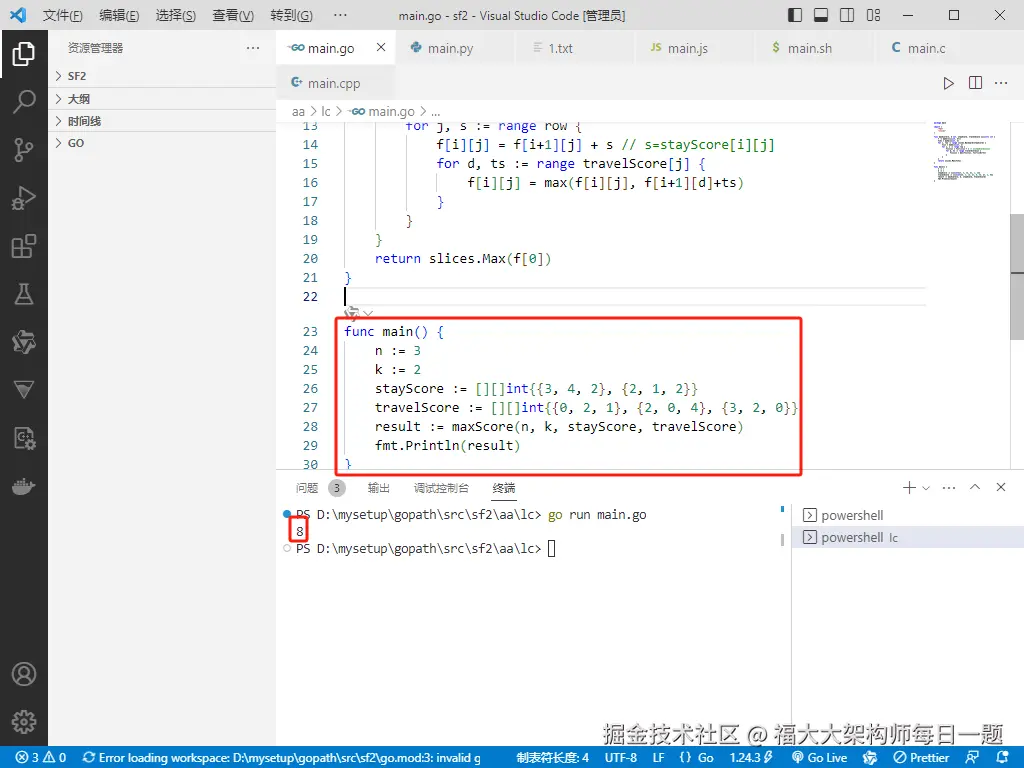Viewport: 1024px width, 768px height.
Task: Expand the GO section in Explorer
Action: coord(162,143)
